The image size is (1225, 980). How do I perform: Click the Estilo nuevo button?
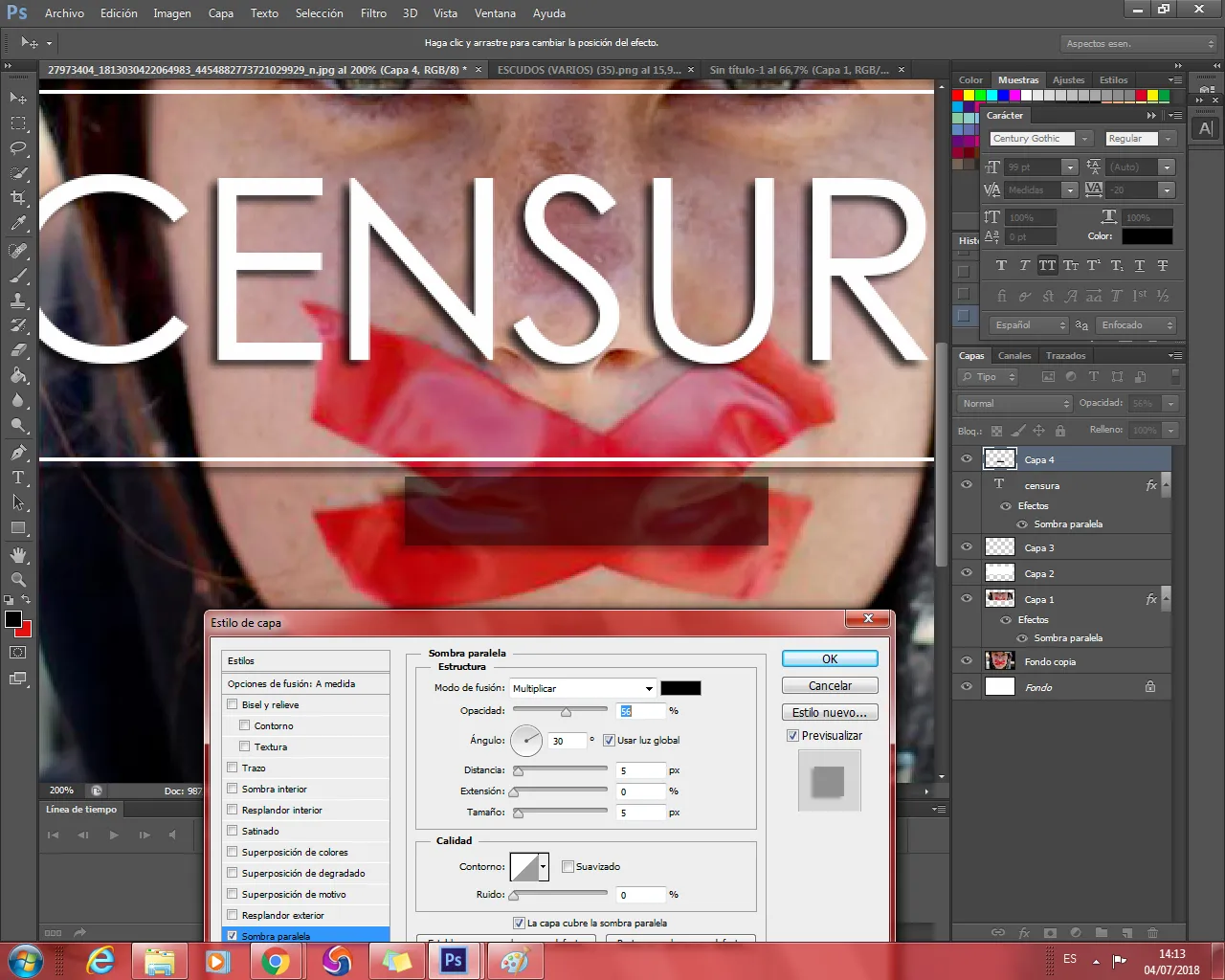830,713
